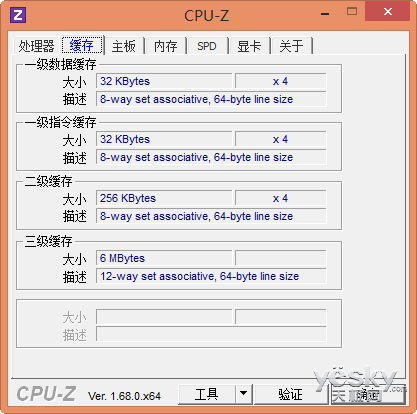Select the 6 MBytes L3 size value
This screenshot has height=414, width=417.
pyautogui.click(x=164, y=258)
